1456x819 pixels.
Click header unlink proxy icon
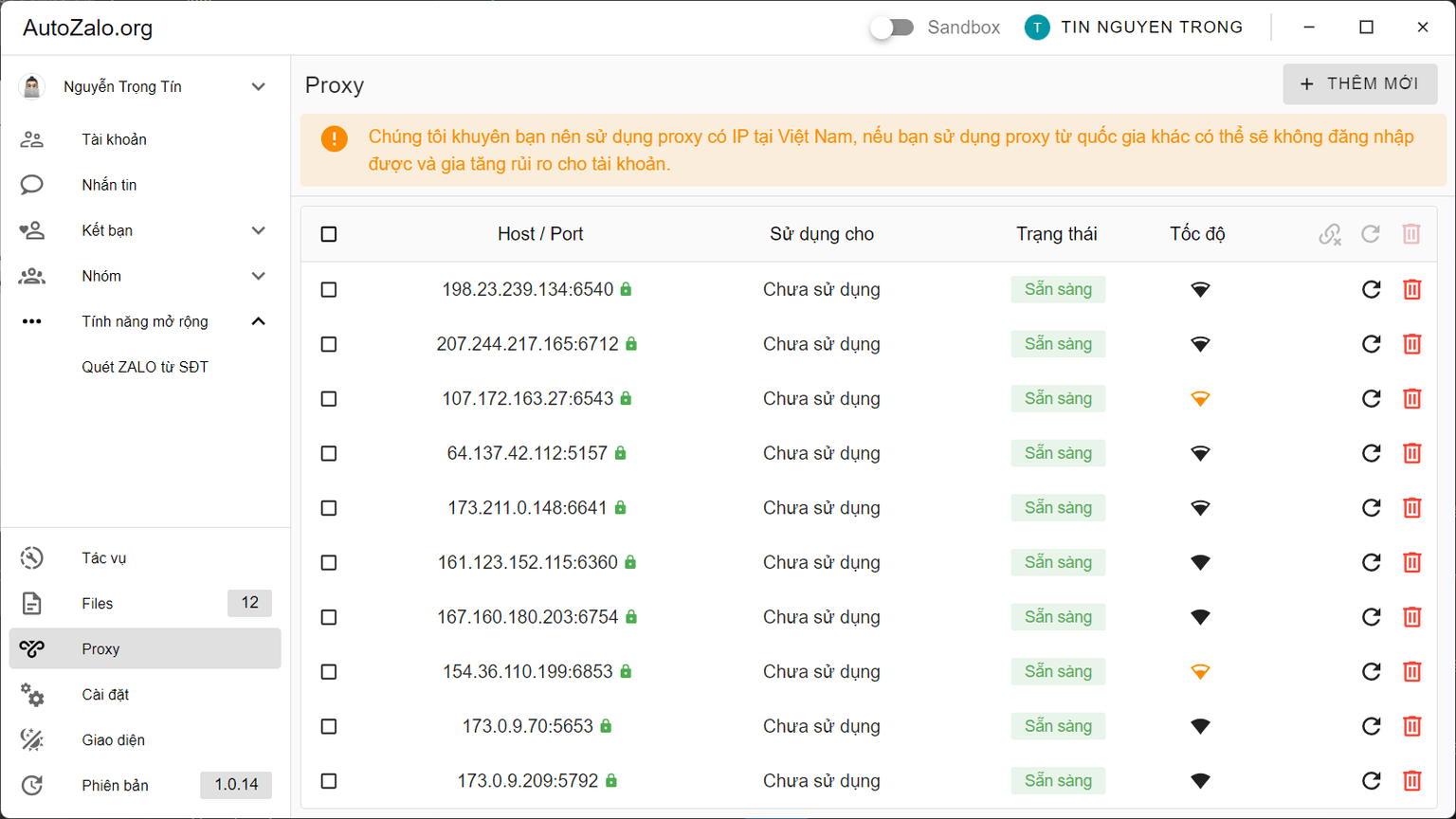[x=1330, y=234]
